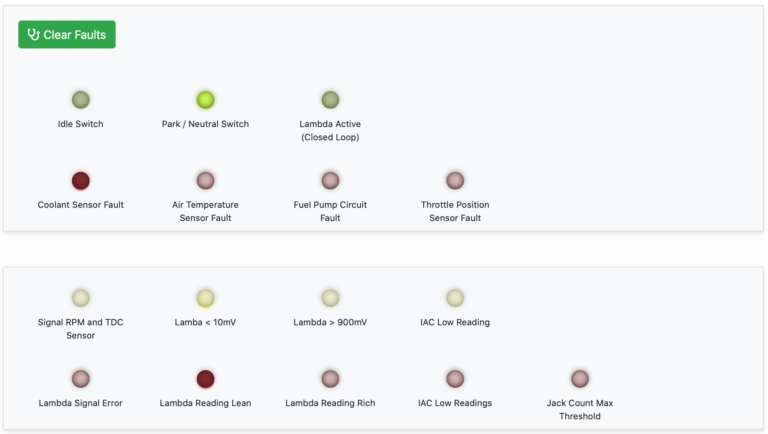
Task: Select the Lambda Reading Rich indicator
Action: pyautogui.click(x=330, y=379)
